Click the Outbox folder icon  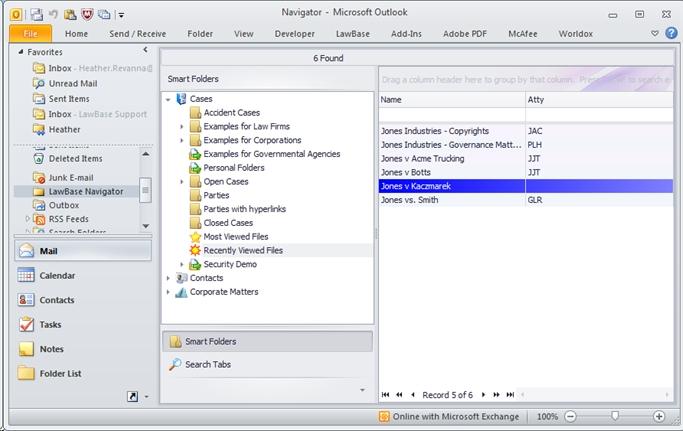[x=39, y=205]
